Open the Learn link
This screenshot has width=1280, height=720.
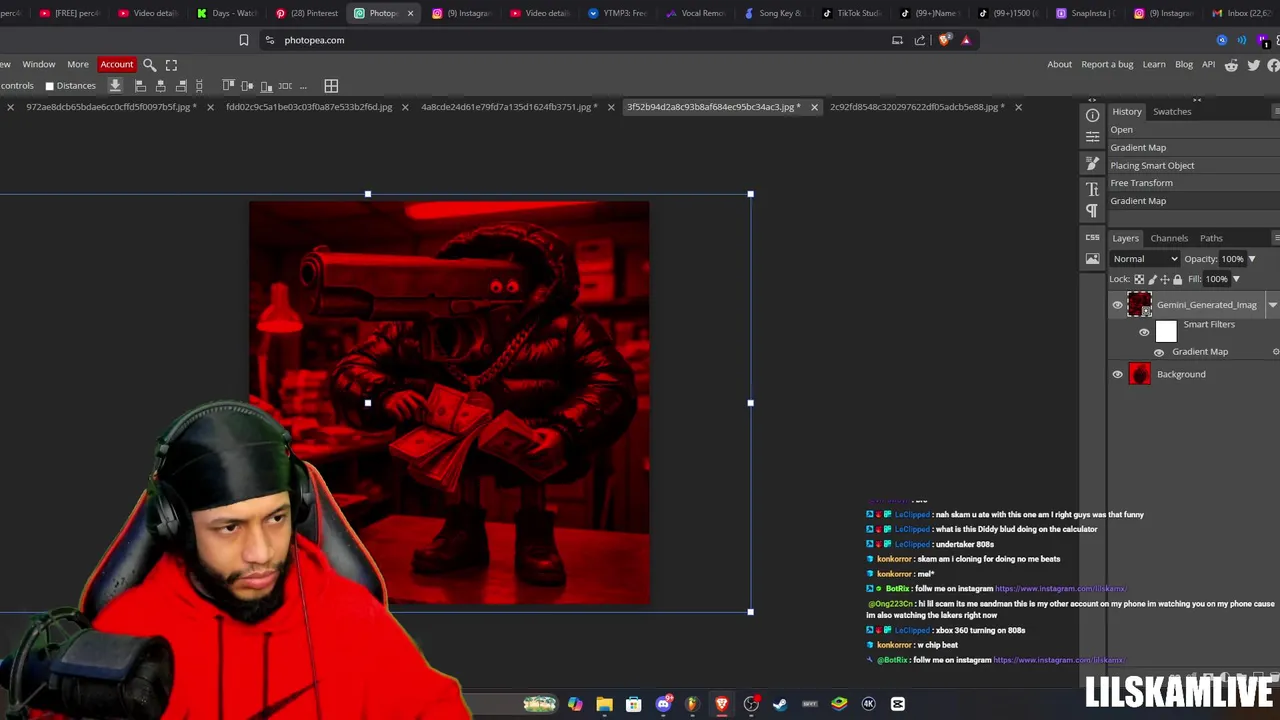(x=1154, y=65)
